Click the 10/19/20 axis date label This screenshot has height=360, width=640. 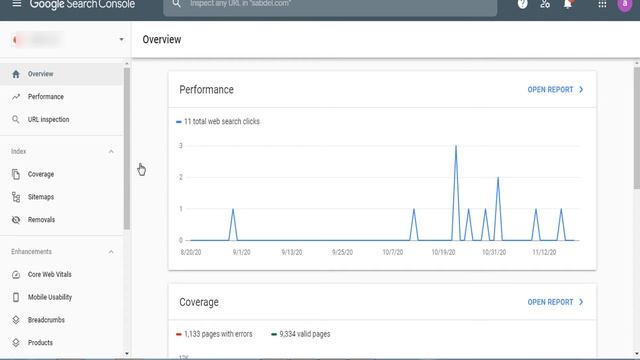[443, 252]
